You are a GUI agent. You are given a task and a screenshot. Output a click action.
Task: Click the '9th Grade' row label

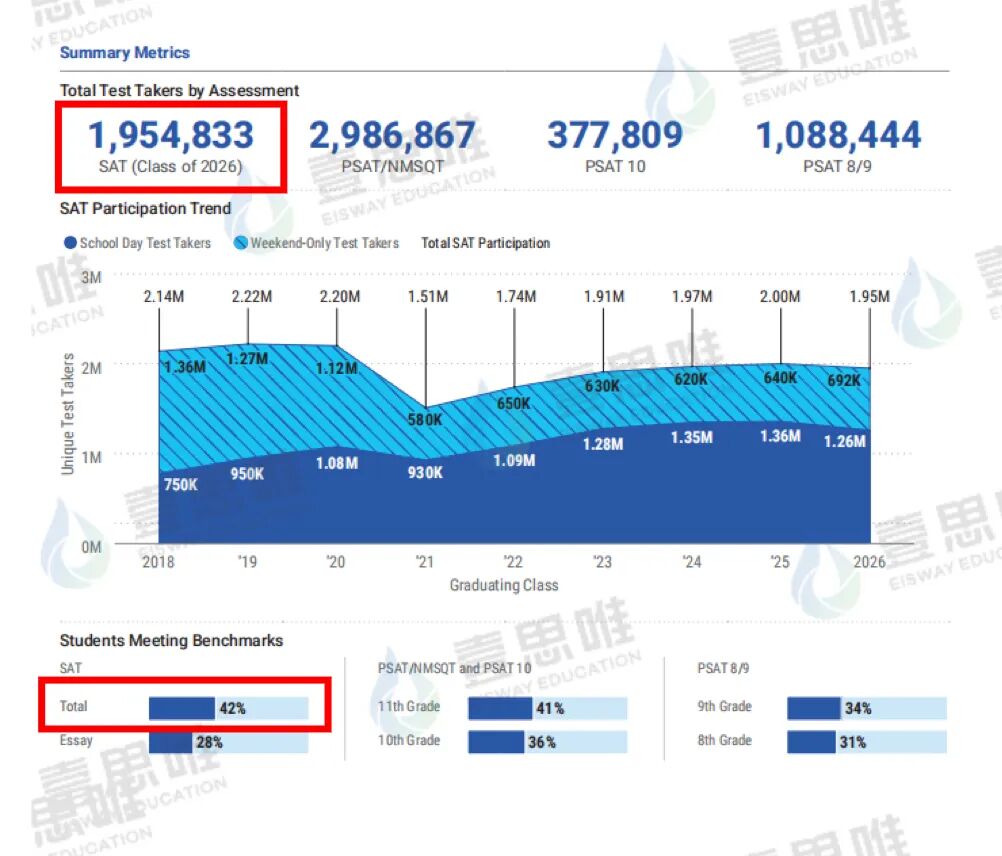tap(725, 707)
